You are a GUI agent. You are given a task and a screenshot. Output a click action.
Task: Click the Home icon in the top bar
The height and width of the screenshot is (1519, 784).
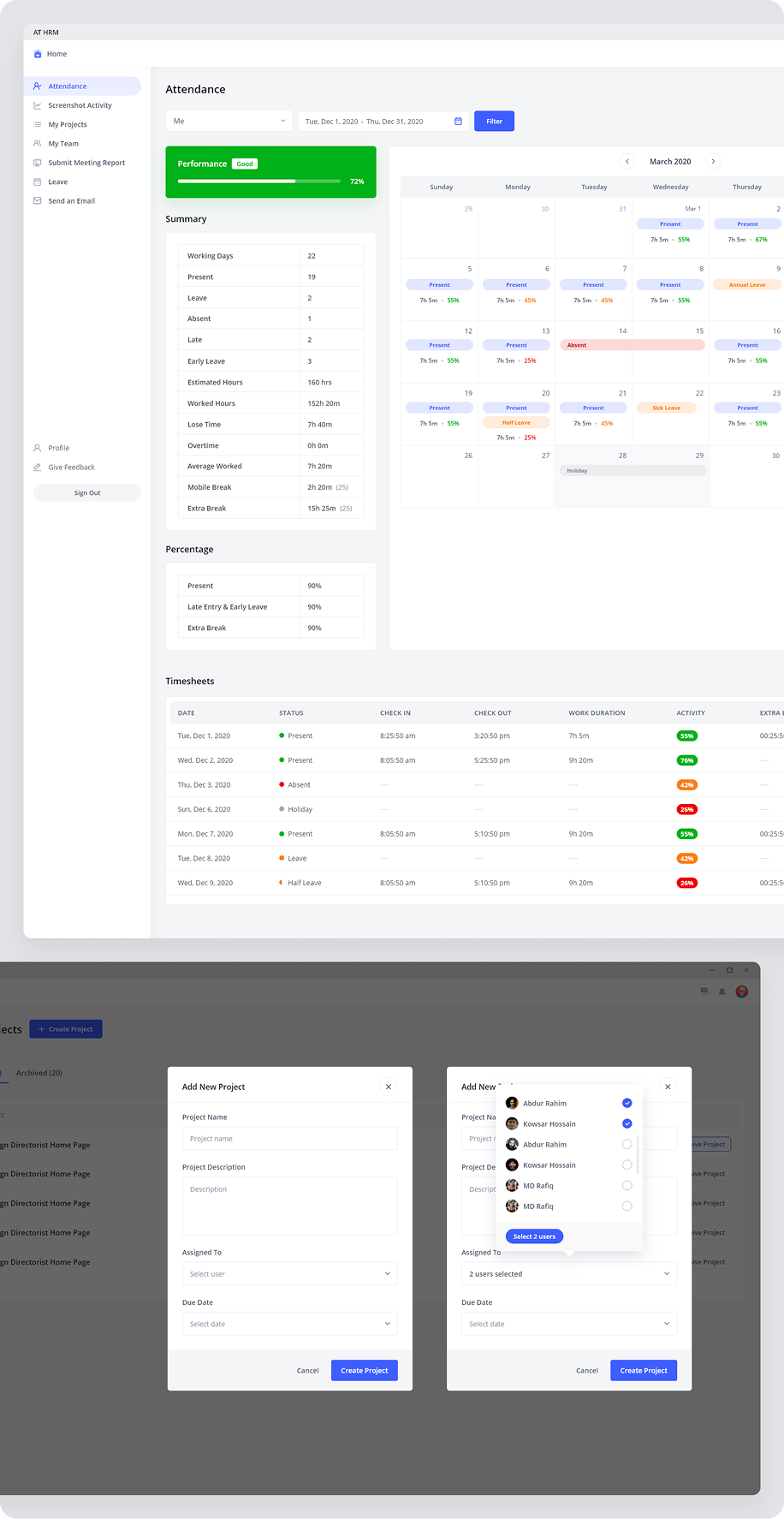tap(38, 54)
